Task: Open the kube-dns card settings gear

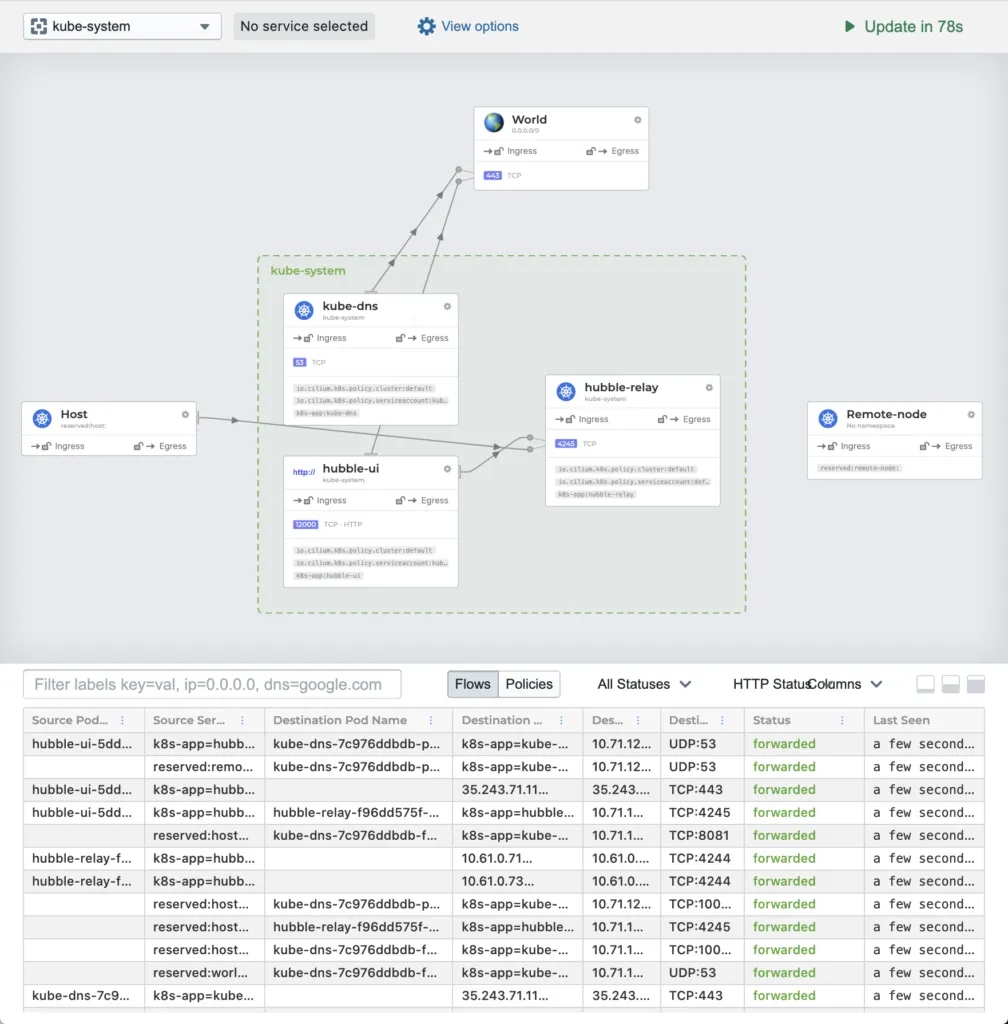Action: click(447, 306)
